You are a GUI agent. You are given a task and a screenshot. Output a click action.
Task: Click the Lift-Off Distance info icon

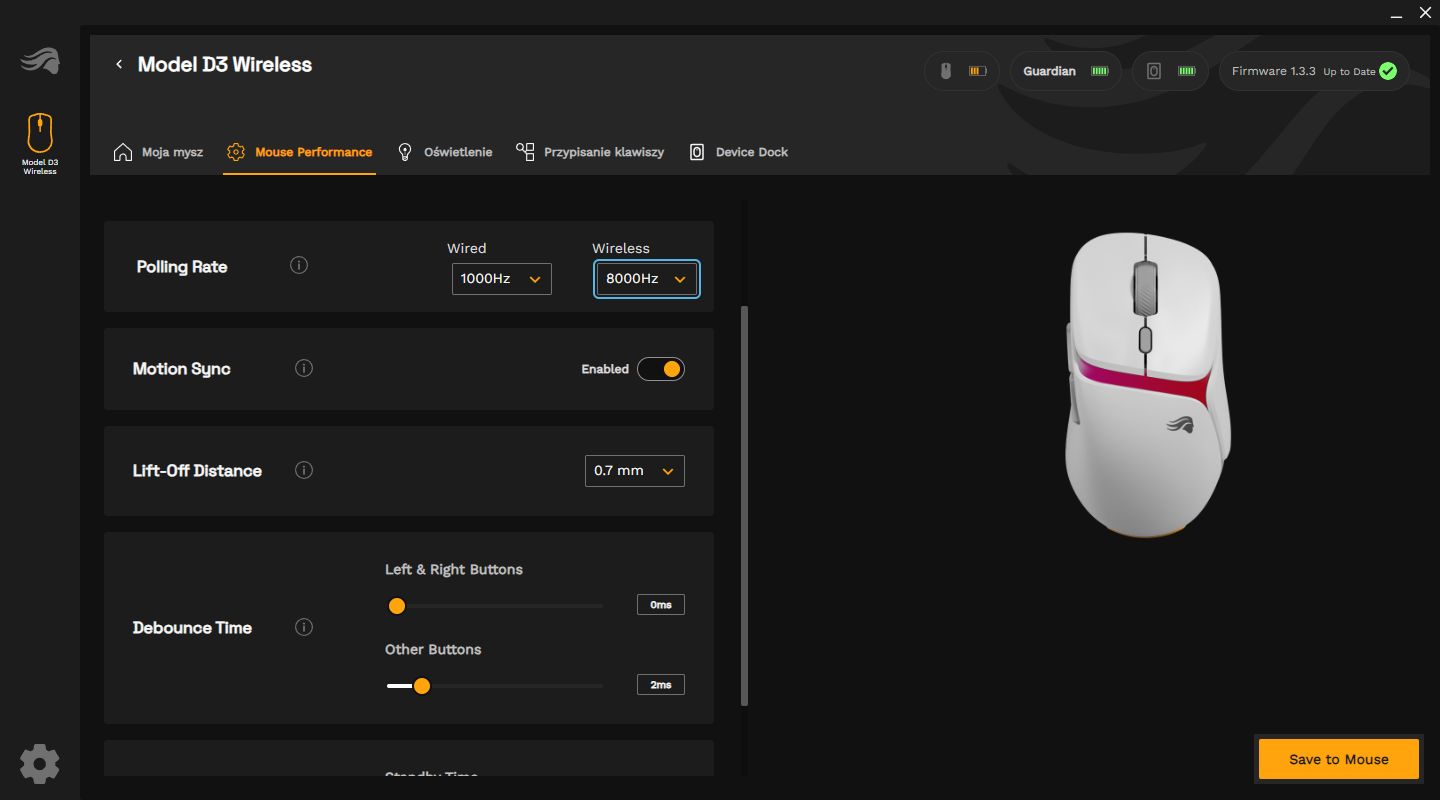tap(304, 470)
